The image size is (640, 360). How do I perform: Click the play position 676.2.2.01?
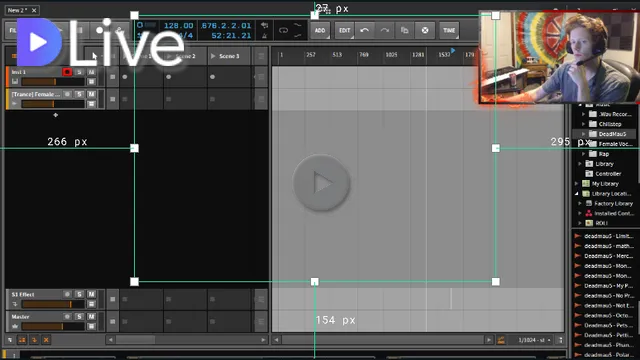pyautogui.click(x=225, y=26)
